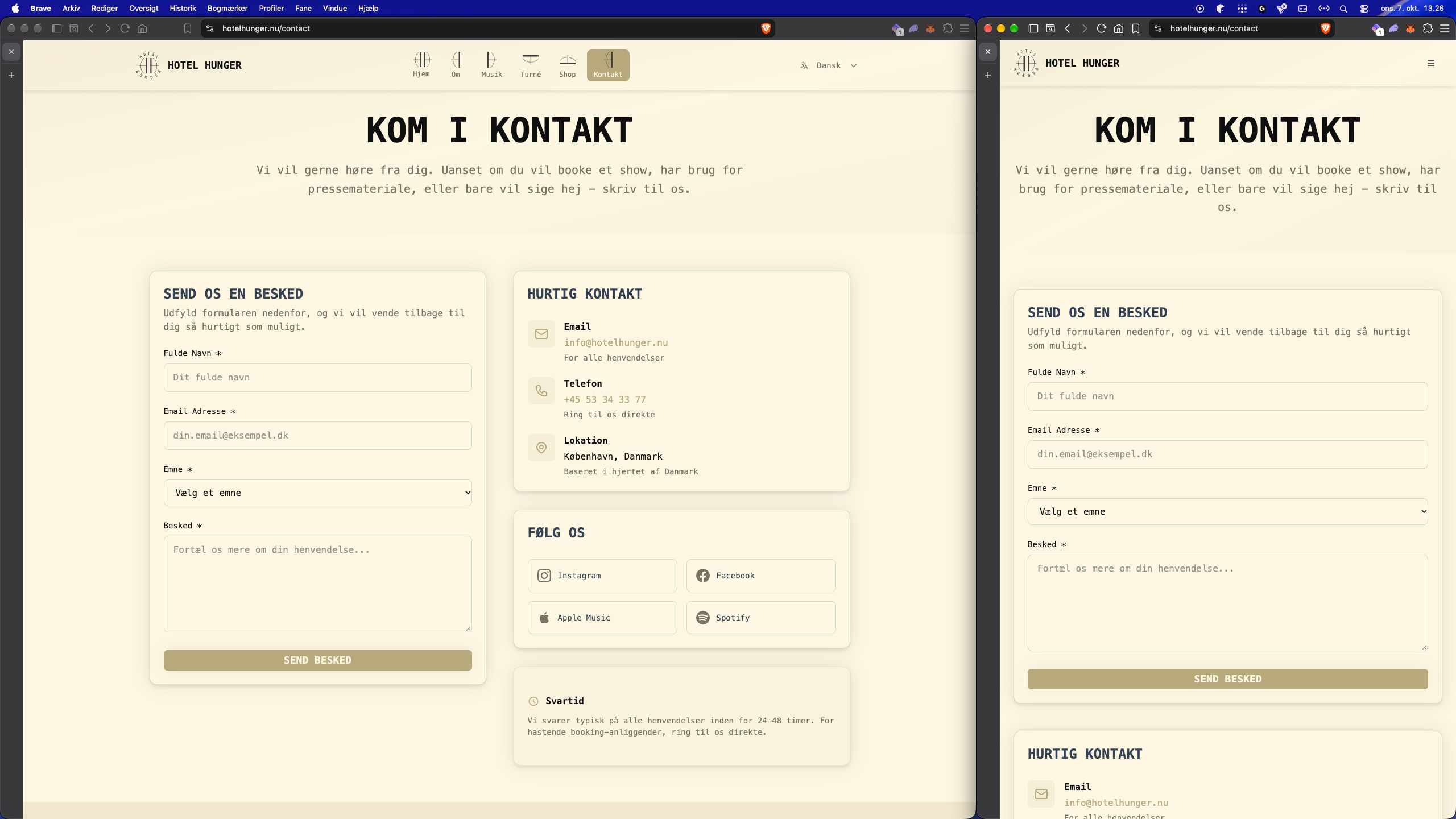Screen dimensions: 1456x819
Task: Click the location pin icon beside Lokation
Action: 541,448
